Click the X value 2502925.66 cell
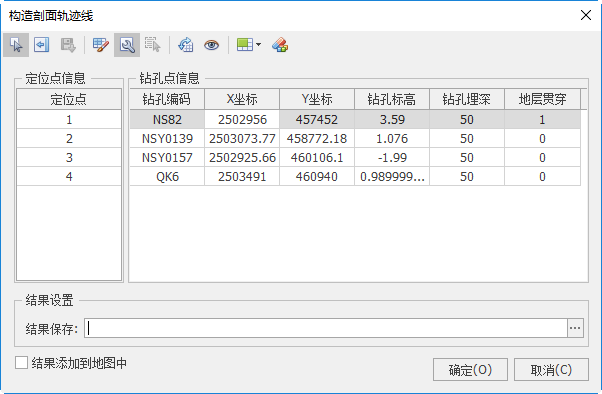Screen dimensions: 602x394 click(x=242, y=157)
